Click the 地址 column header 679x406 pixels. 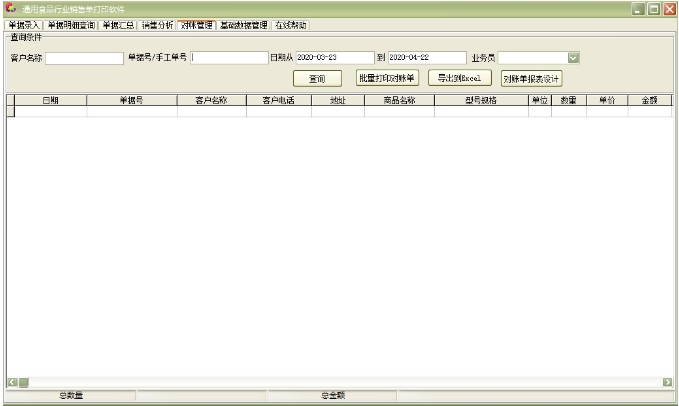click(x=338, y=100)
